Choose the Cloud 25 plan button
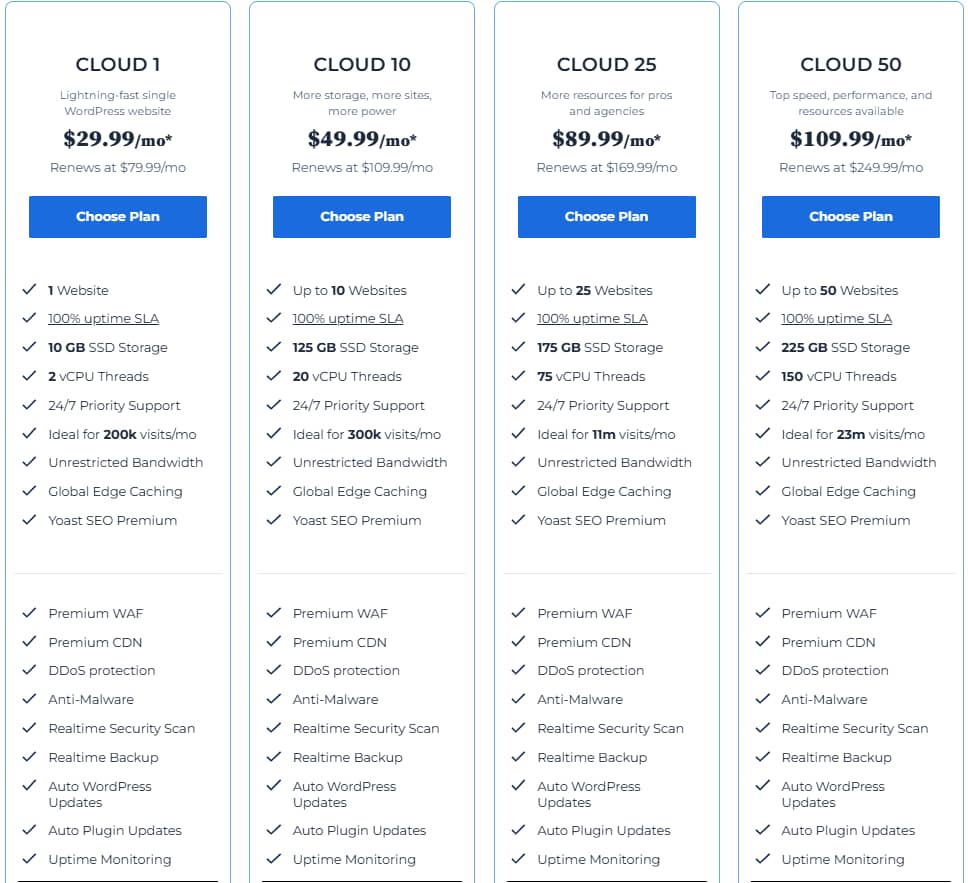 click(x=606, y=217)
